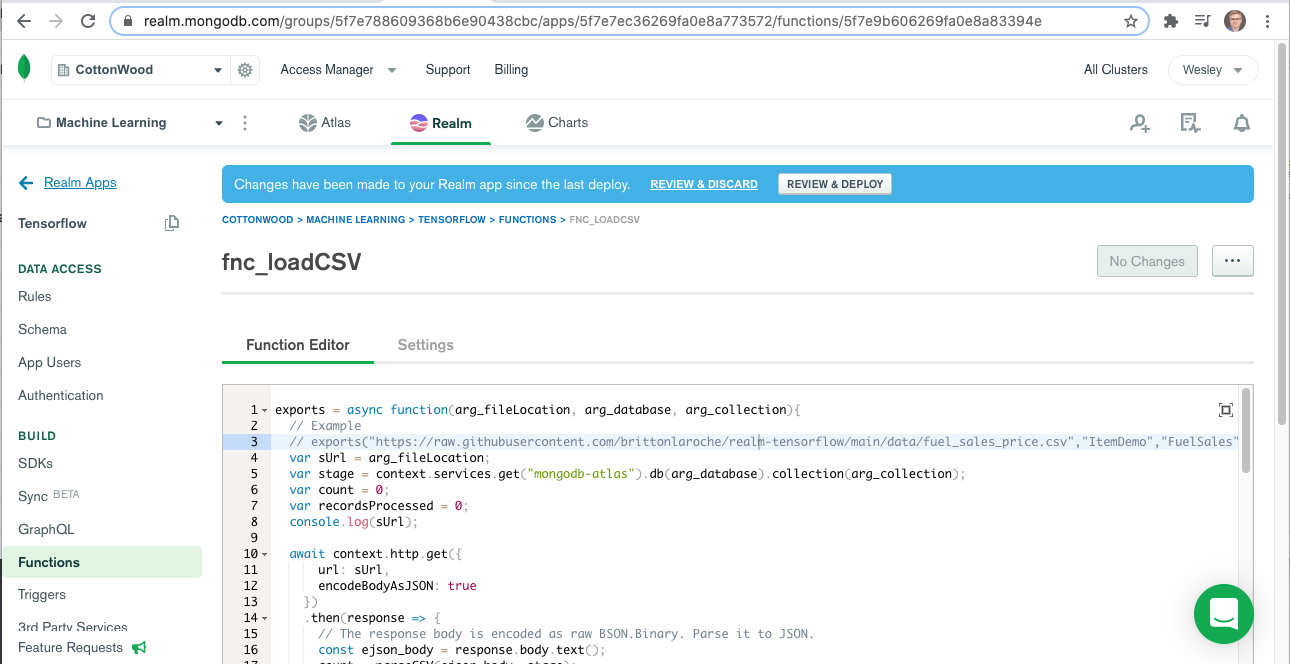Open SDKs in the sidebar
The image size is (1290, 664).
coord(36,464)
